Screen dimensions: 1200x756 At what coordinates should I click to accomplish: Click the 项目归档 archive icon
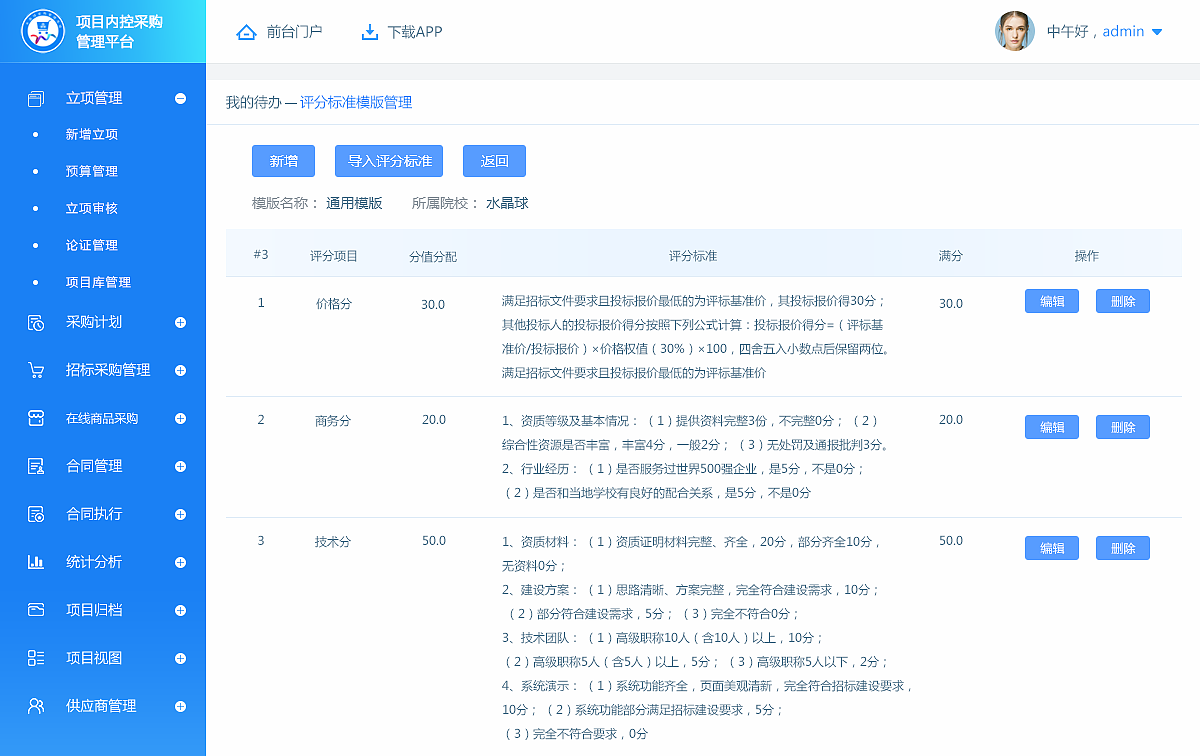tap(35, 610)
